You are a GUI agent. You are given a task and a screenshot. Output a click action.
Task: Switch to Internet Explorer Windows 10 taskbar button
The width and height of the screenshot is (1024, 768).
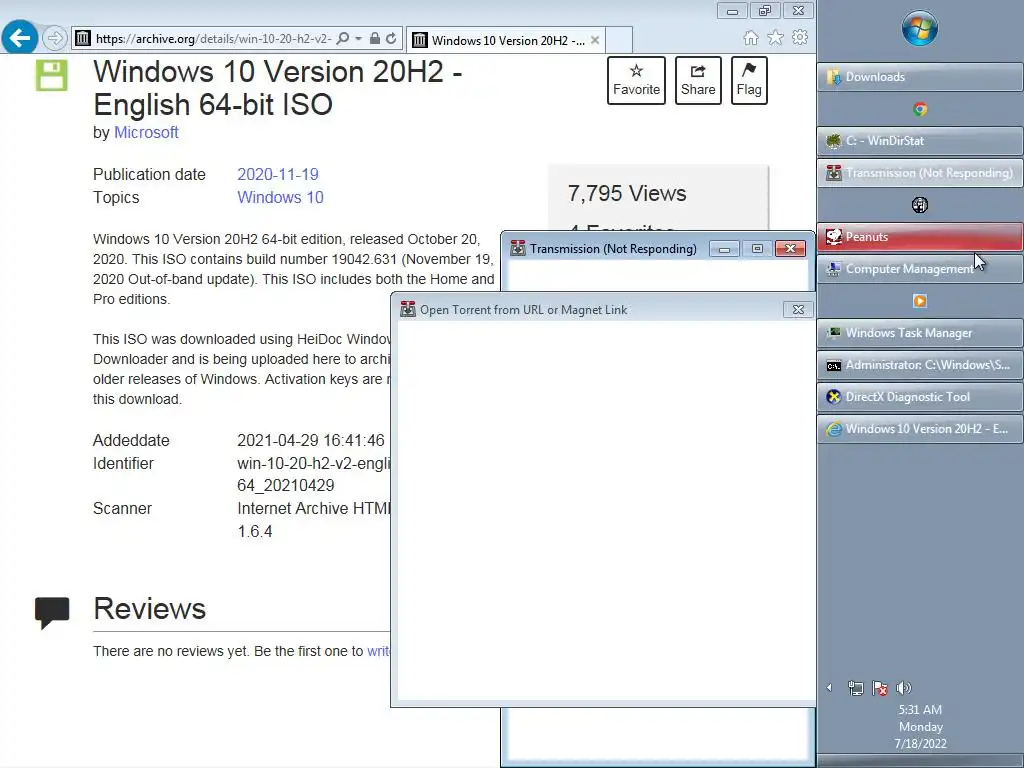(x=920, y=429)
